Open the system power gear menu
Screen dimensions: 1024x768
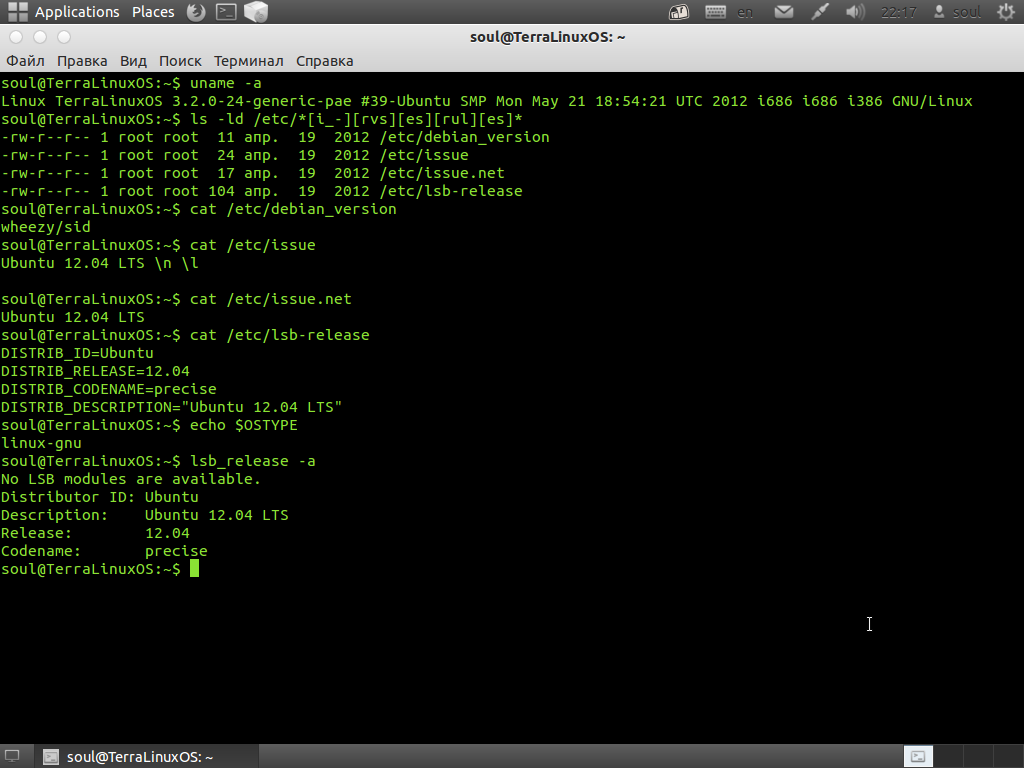[x=1006, y=12]
